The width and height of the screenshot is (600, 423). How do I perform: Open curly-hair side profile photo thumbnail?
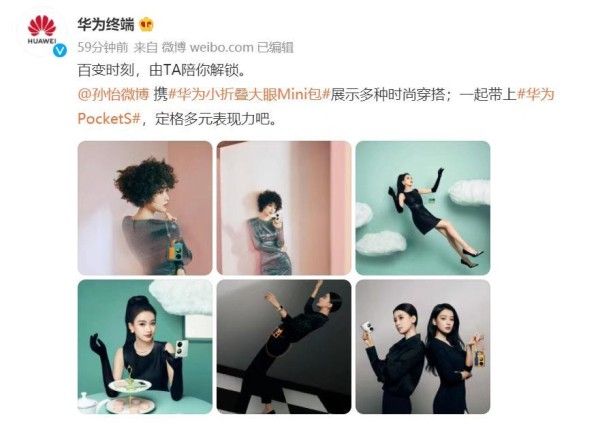[145, 208]
